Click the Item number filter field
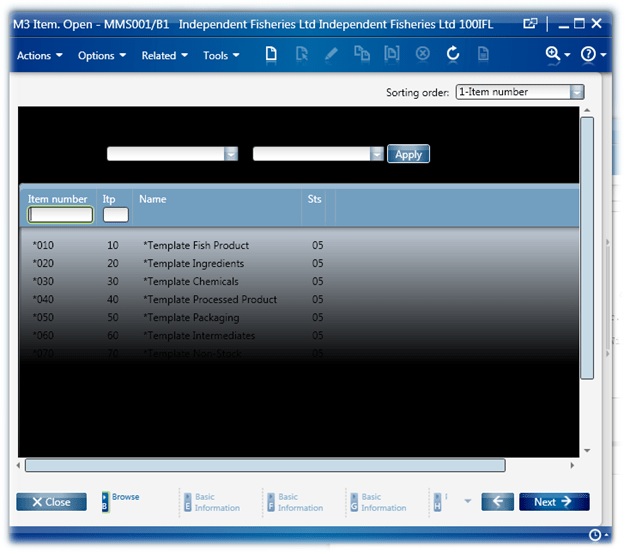 [x=60, y=215]
